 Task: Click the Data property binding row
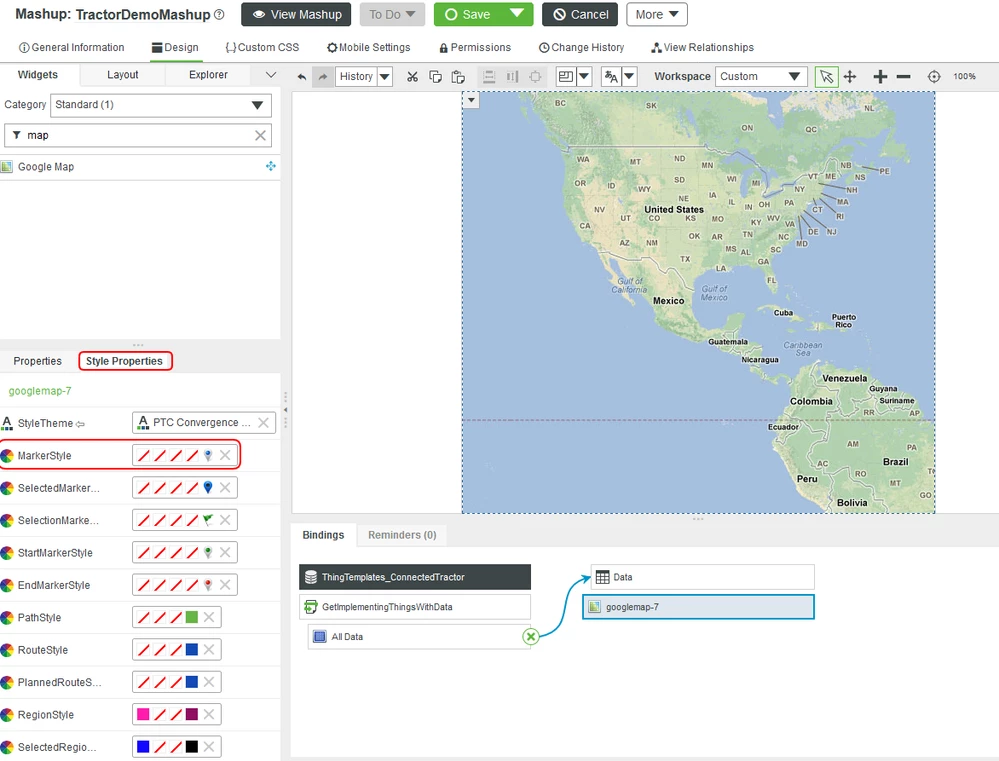[703, 577]
